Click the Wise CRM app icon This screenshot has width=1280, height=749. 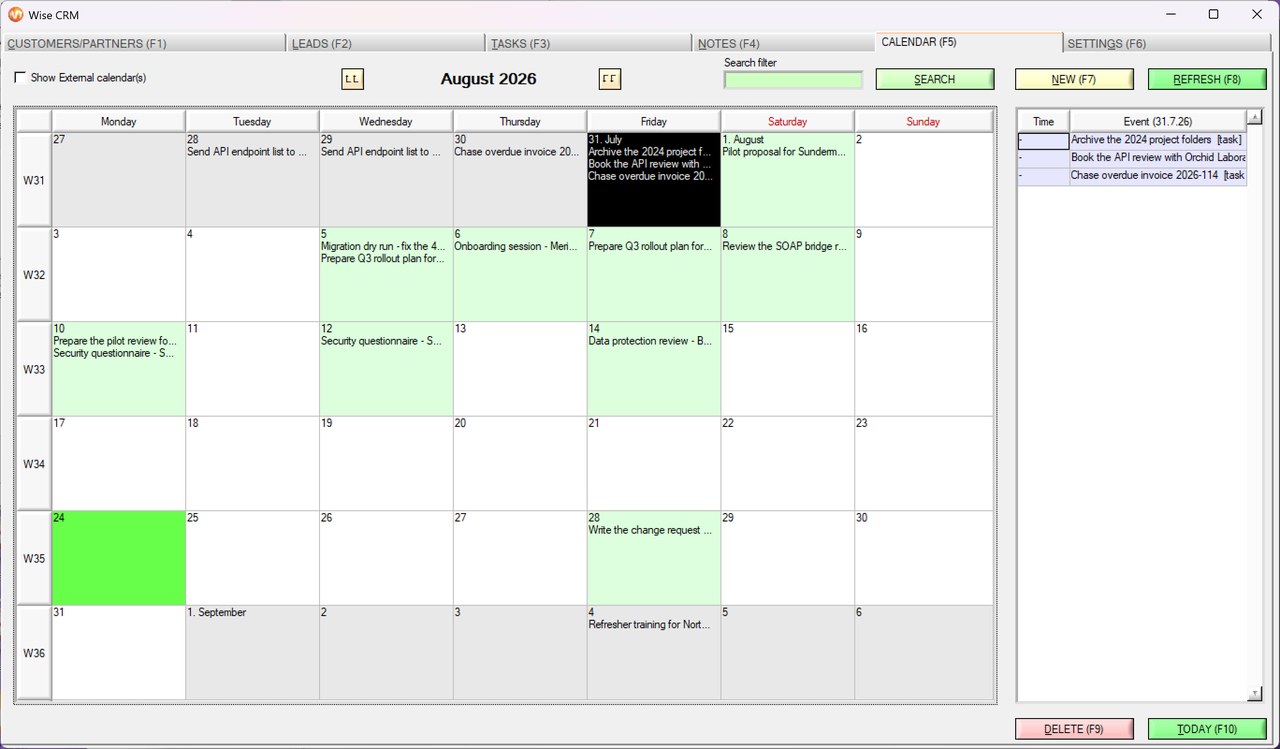coord(15,14)
